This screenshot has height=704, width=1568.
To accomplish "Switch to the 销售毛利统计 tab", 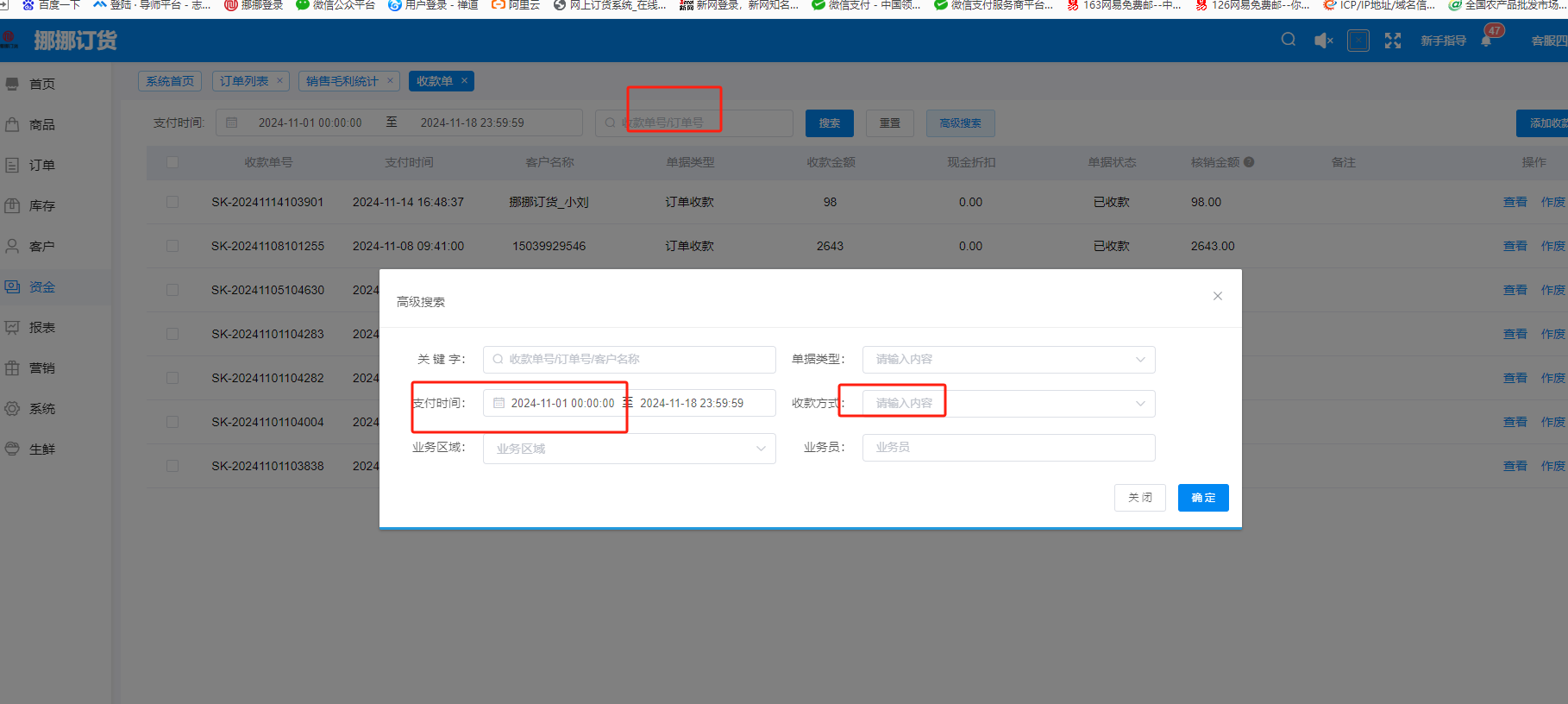I will [342, 81].
